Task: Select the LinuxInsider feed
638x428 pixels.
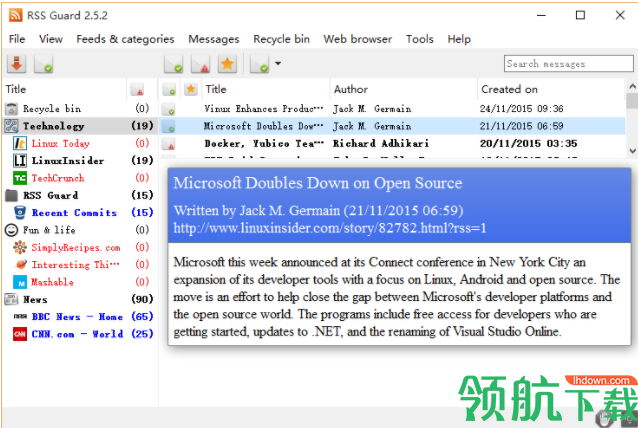Action: tap(80, 161)
